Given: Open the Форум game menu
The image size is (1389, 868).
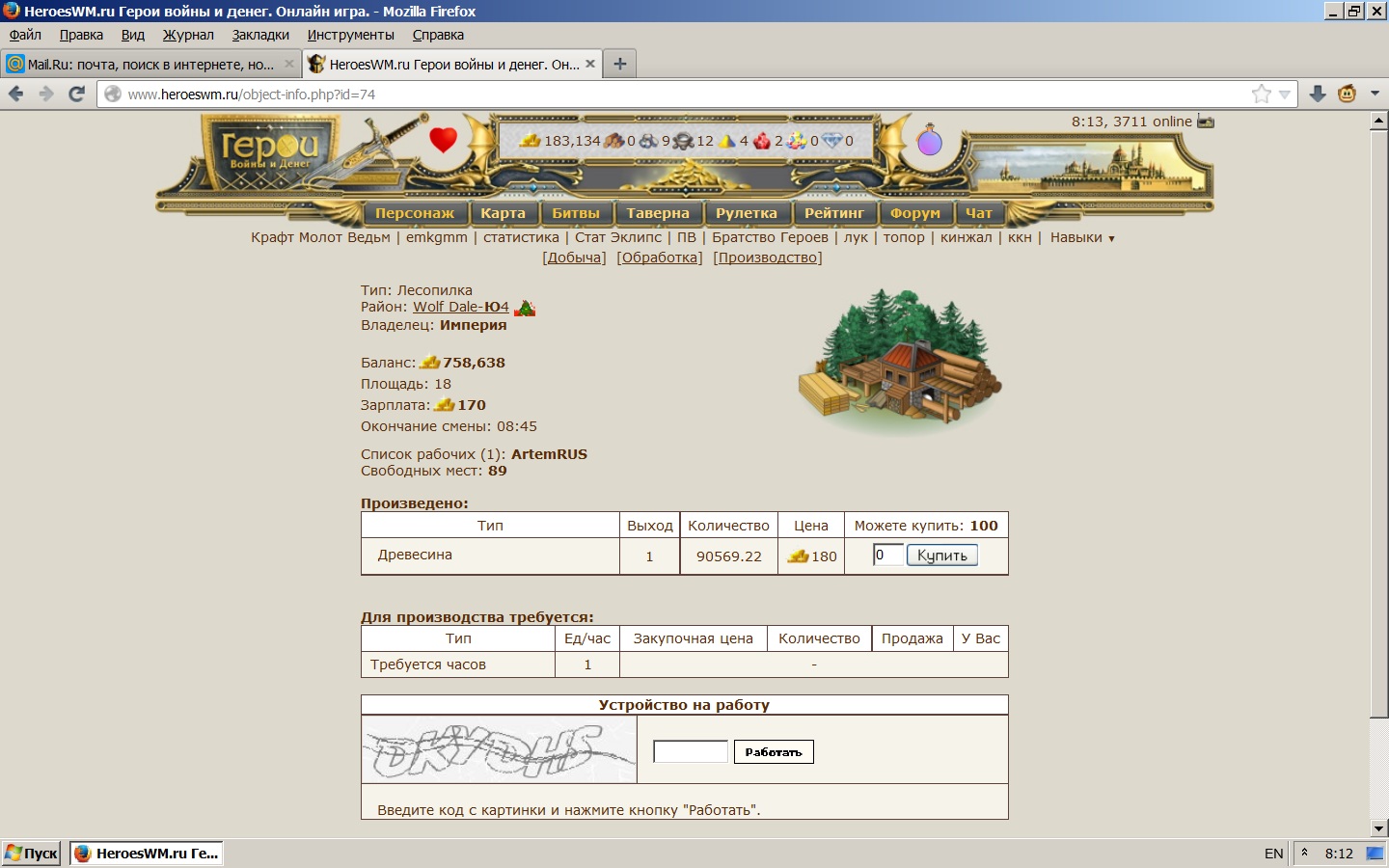Looking at the screenshot, I should [x=915, y=213].
